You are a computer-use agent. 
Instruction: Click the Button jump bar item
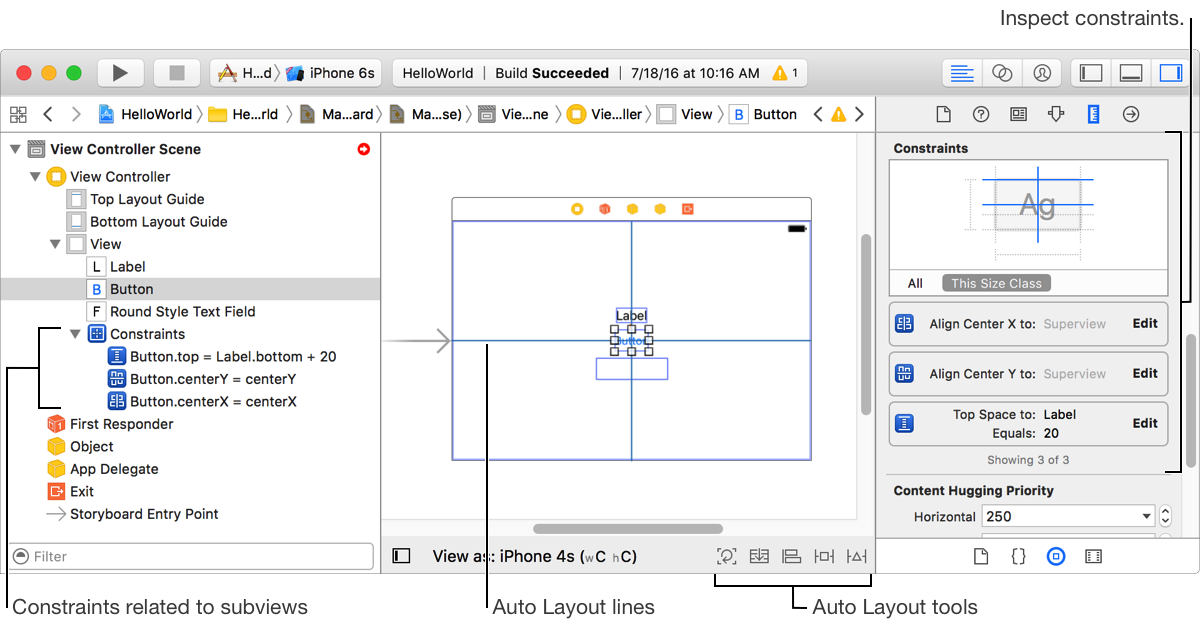point(764,114)
